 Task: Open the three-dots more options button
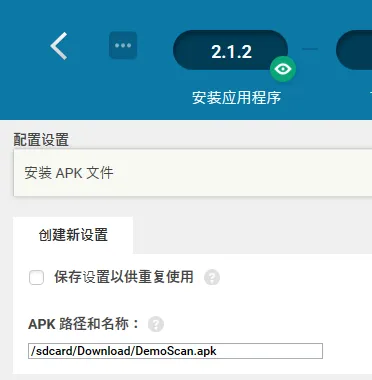[x=123, y=45]
